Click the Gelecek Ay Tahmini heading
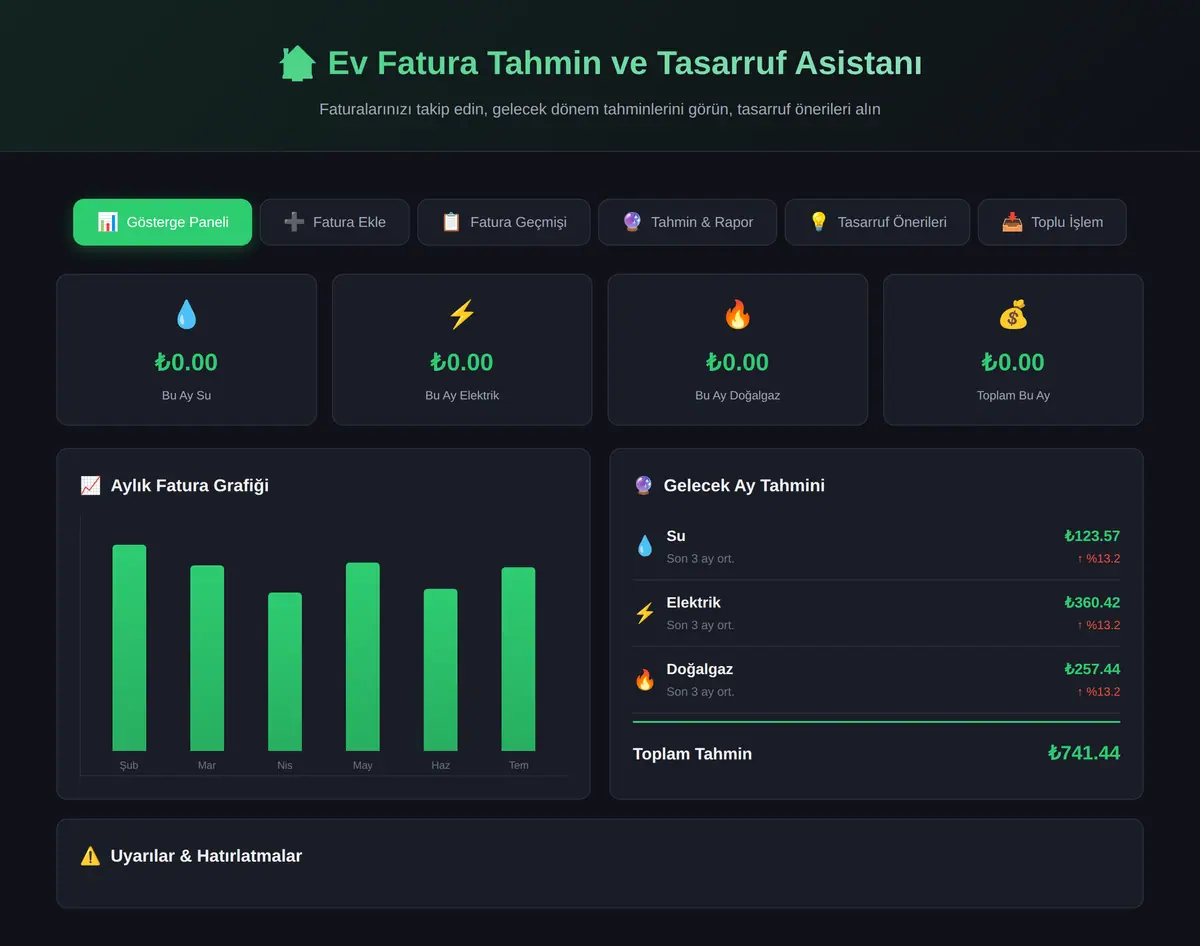 click(744, 486)
